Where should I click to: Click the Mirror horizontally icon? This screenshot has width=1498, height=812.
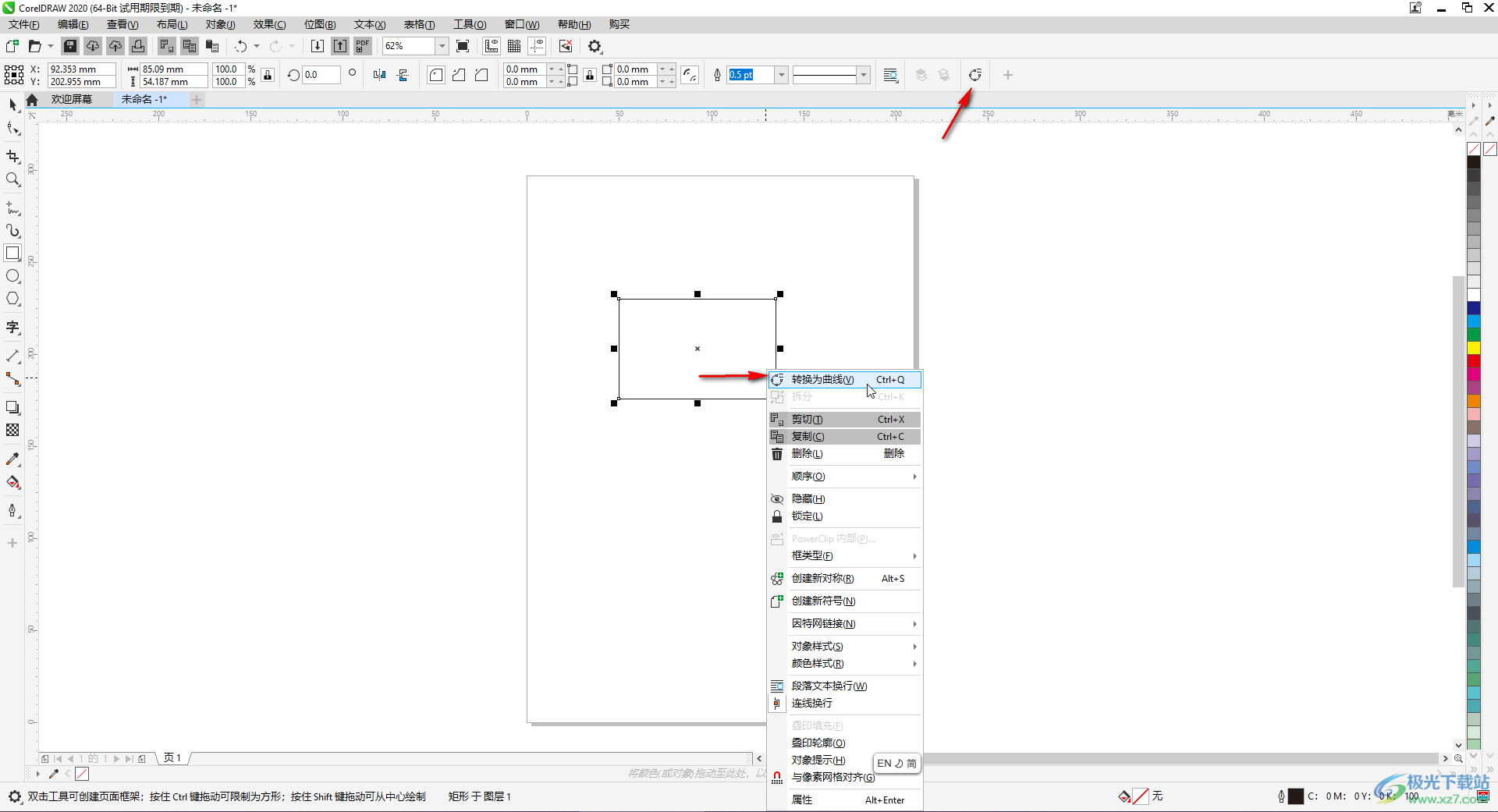tap(380, 75)
